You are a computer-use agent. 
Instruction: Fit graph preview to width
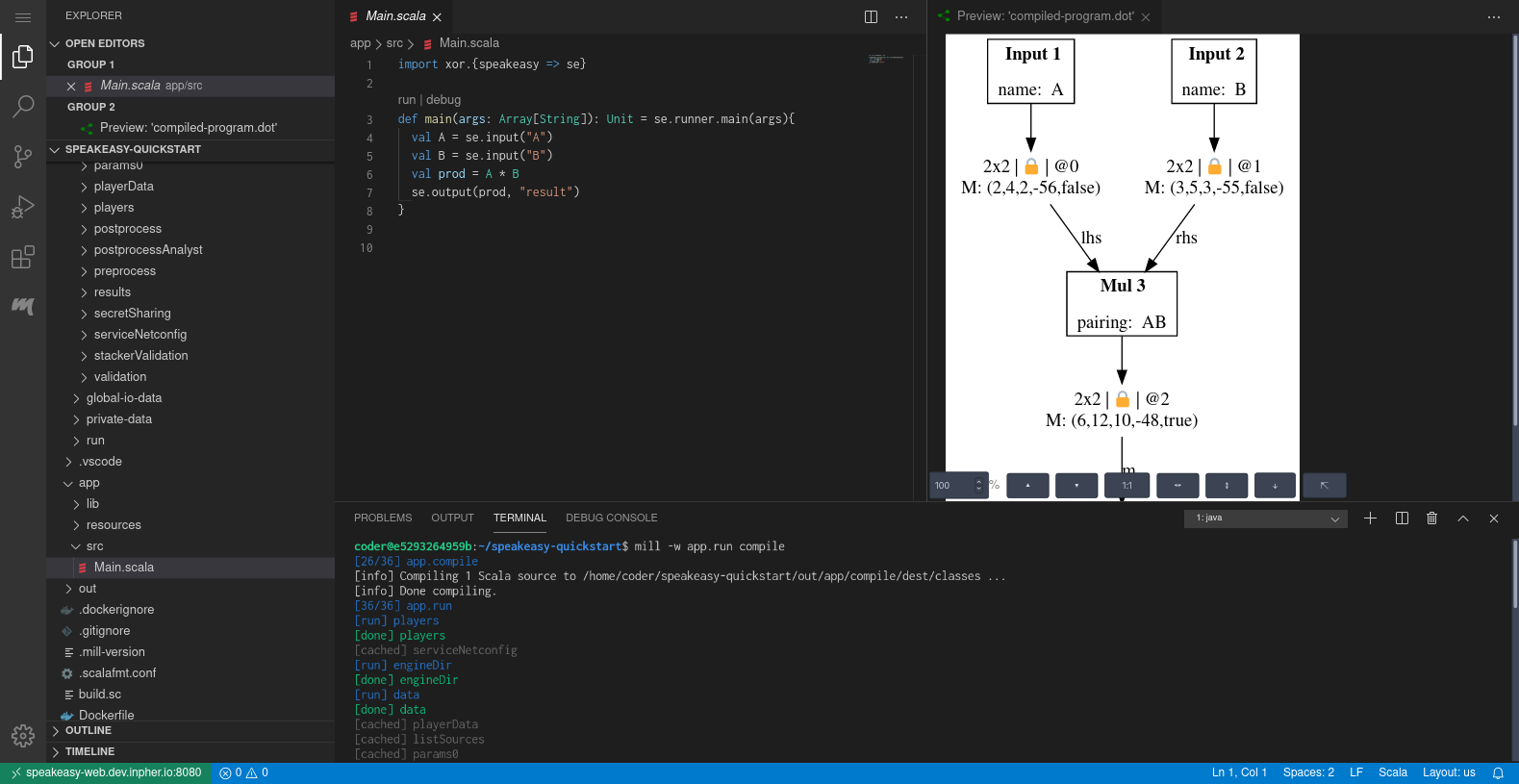pyautogui.click(x=1177, y=485)
